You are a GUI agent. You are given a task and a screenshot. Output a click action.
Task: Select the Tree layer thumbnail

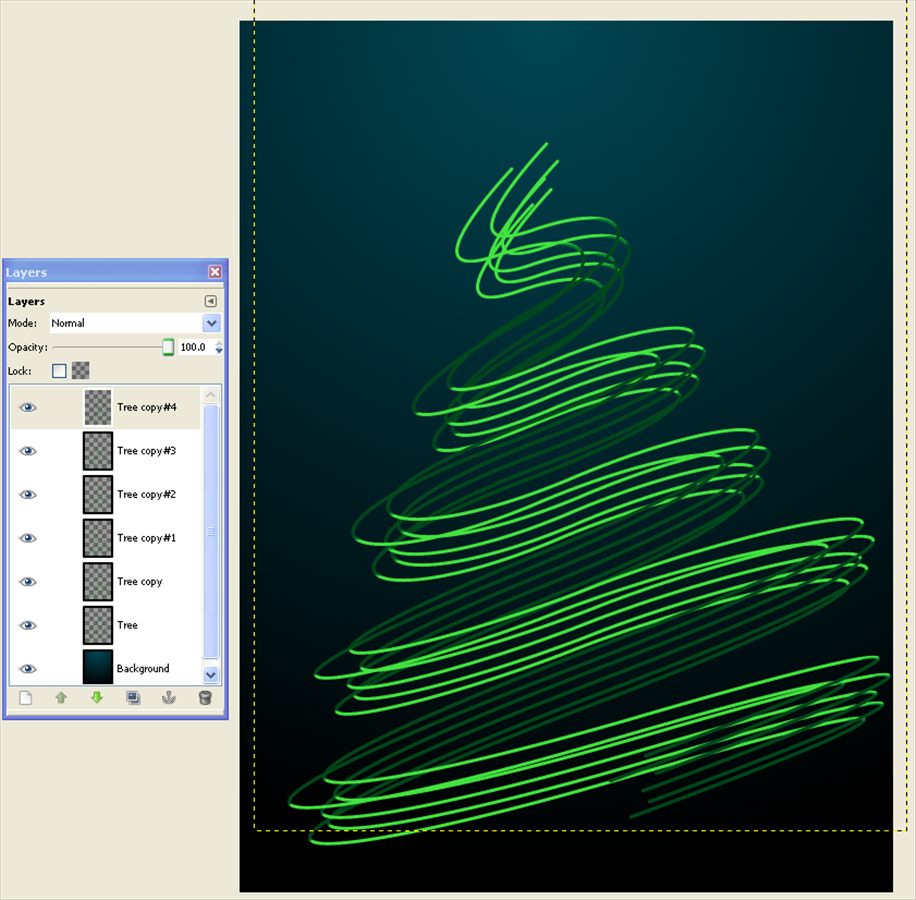pyautogui.click(x=98, y=626)
